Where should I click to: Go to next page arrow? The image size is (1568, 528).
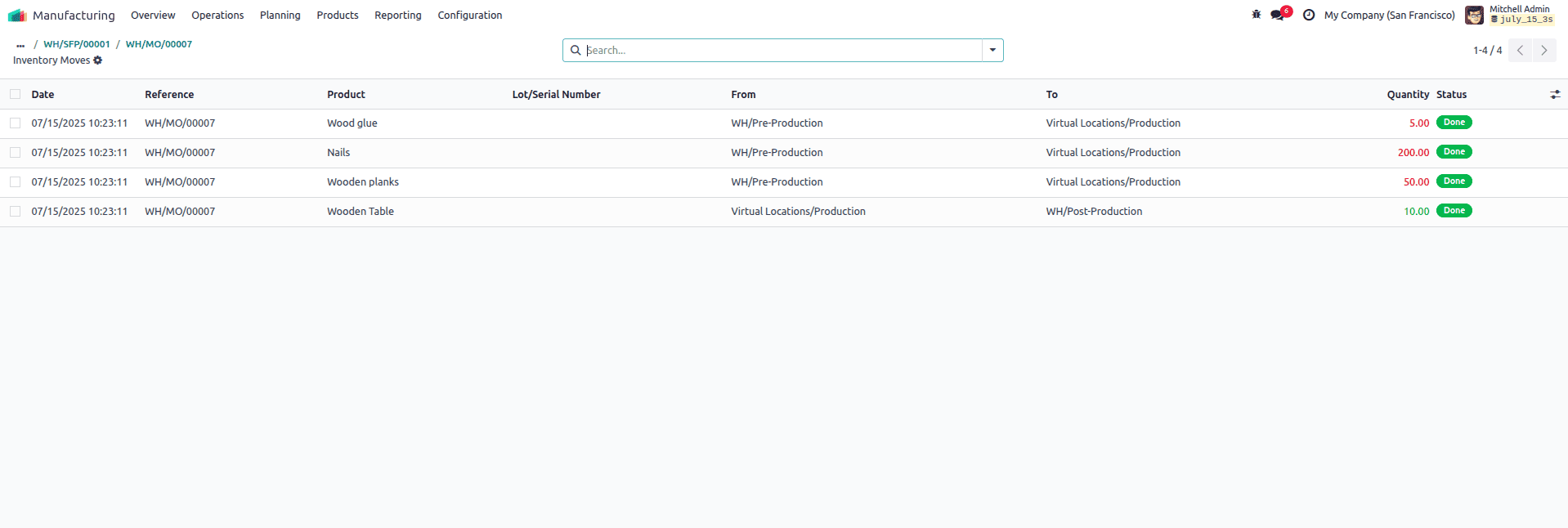coord(1544,51)
